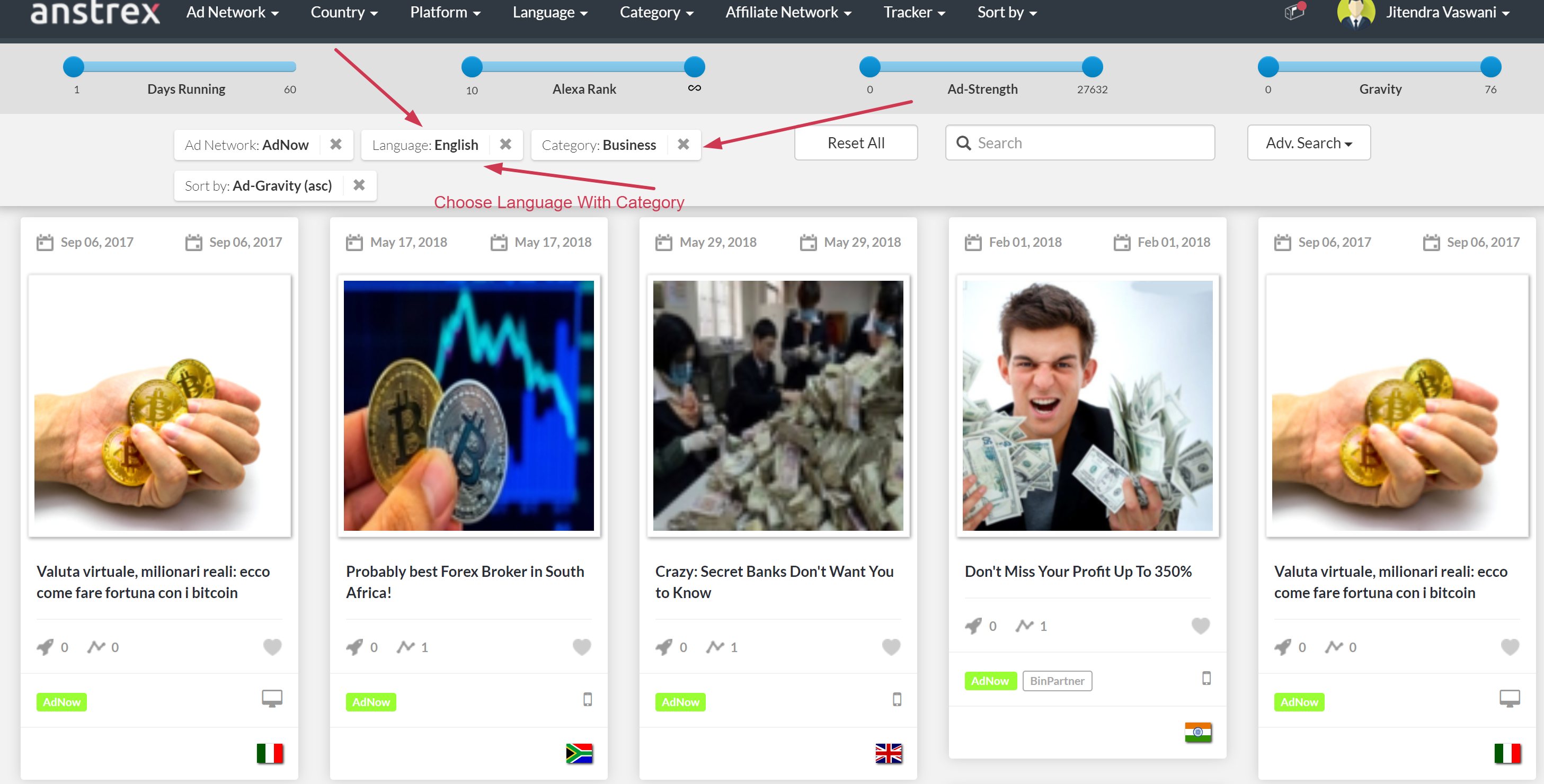Favorite the Don't Miss Your Profit ad

[1200, 626]
